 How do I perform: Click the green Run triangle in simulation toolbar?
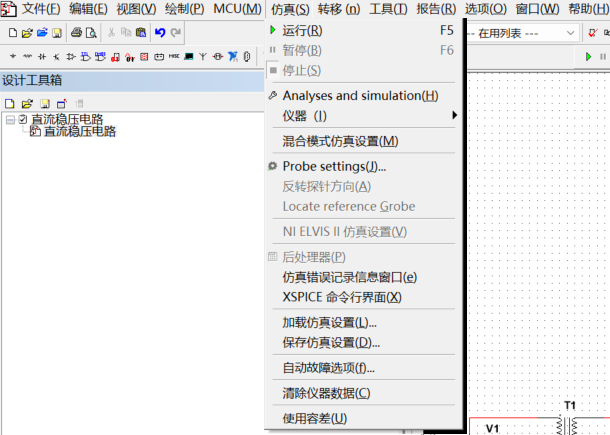[588, 57]
